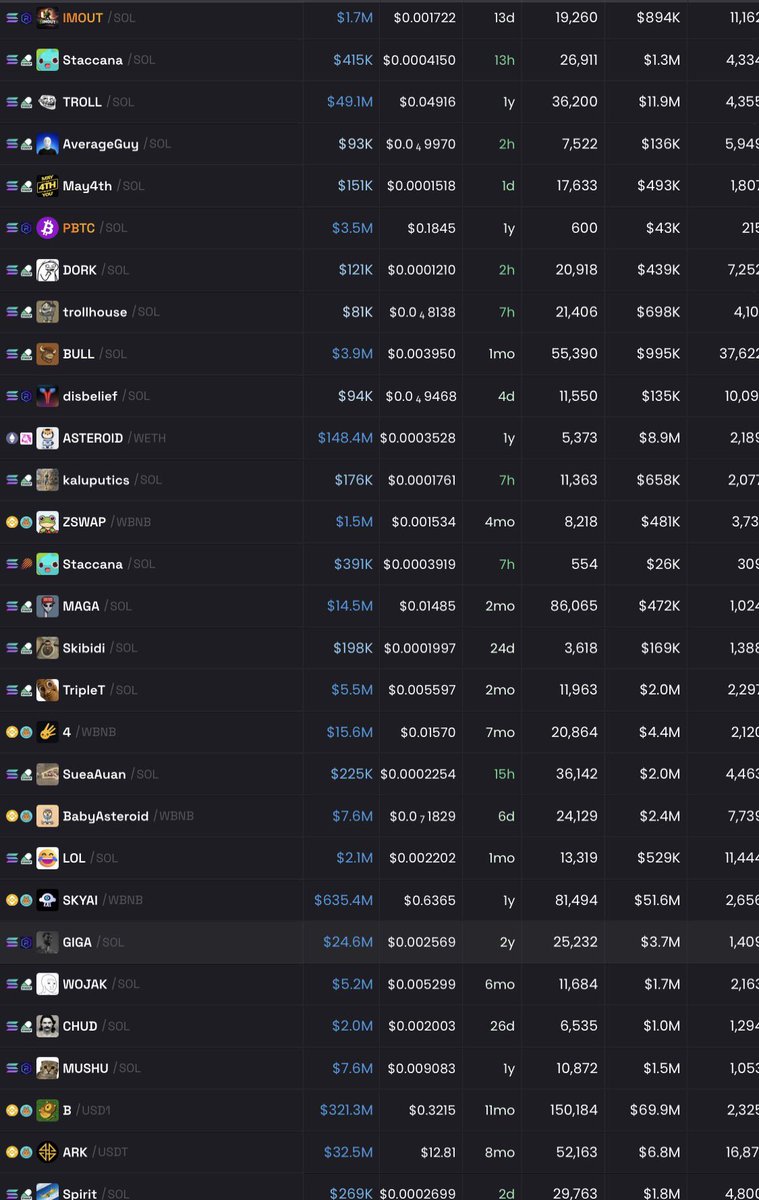Click the disbelief token logo

click(47, 396)
